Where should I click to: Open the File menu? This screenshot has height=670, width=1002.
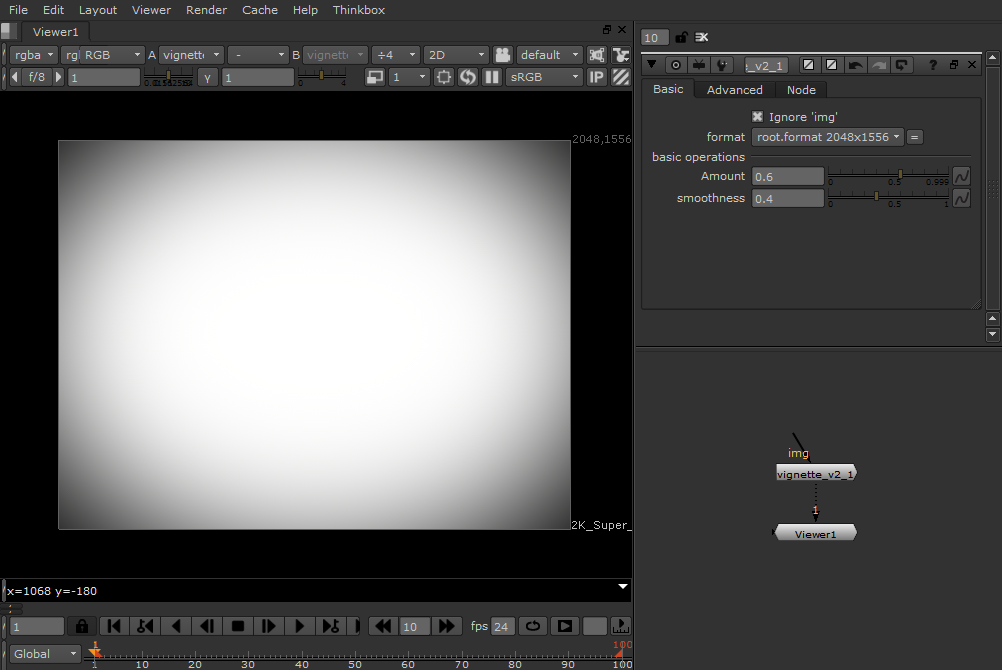click(x=18, y=10)
